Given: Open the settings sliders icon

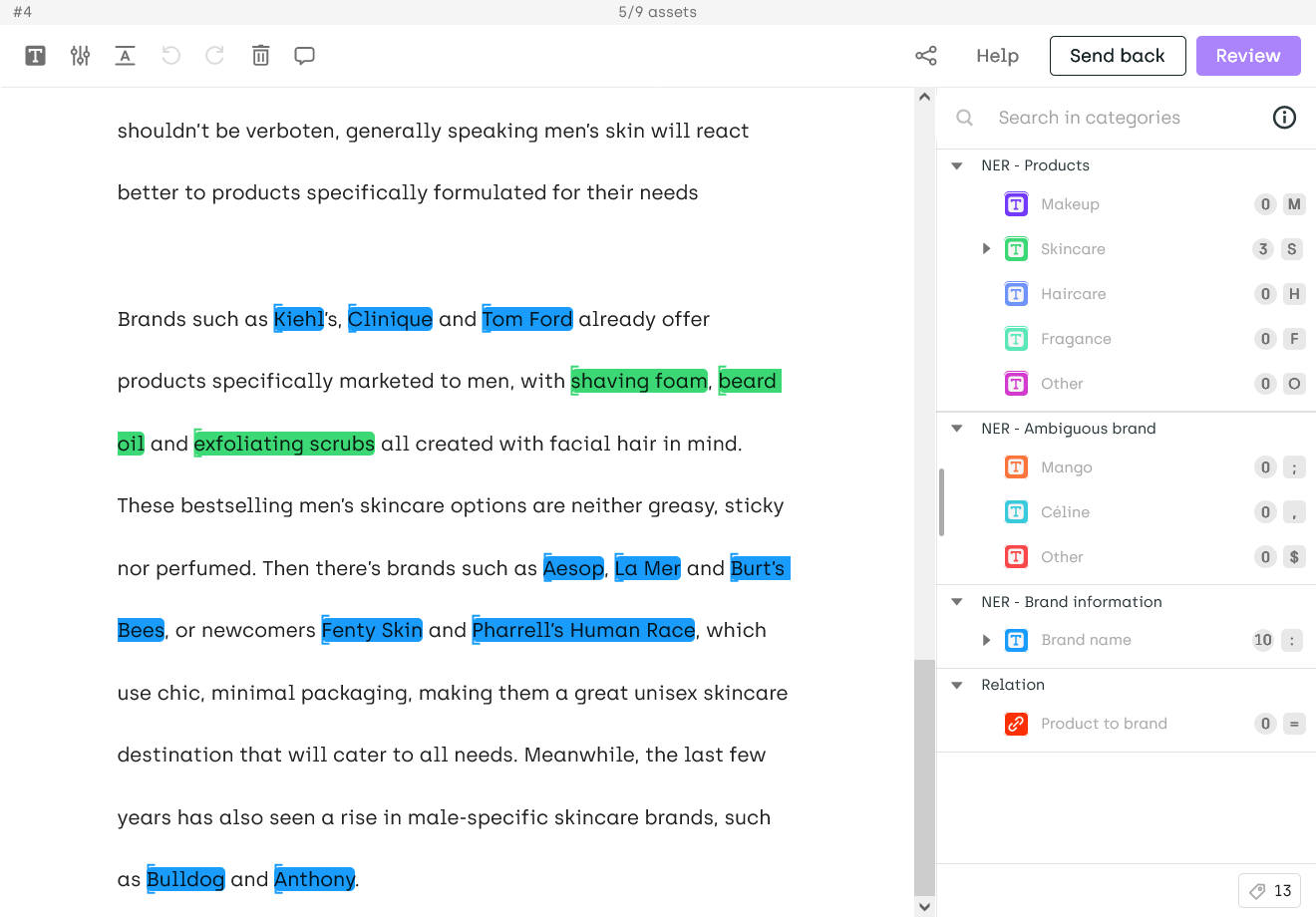Looking at the screenshot, I should click(81, 56).
